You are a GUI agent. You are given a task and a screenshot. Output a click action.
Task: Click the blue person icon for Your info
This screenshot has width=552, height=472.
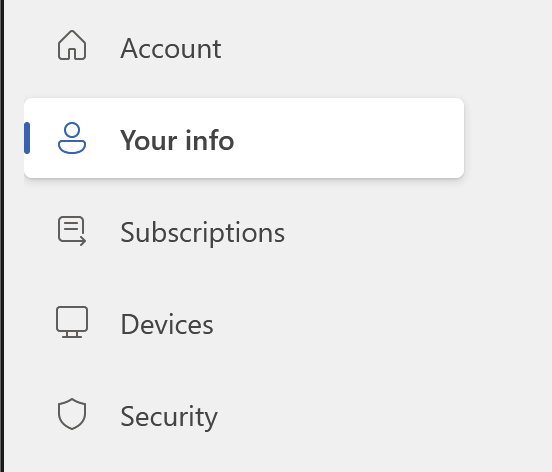[x=72, y=138]
